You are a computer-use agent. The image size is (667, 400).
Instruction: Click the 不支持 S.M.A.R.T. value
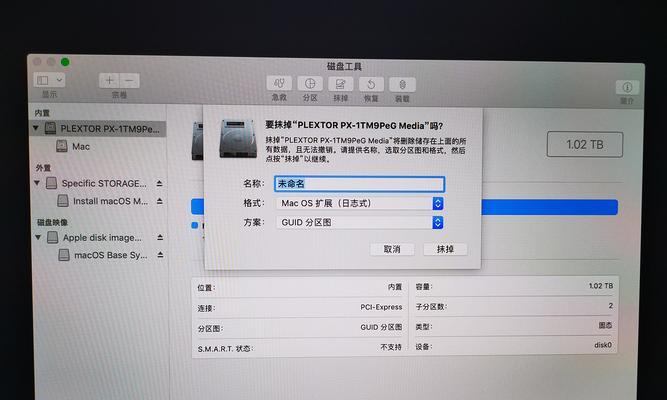tap(391, 347)
